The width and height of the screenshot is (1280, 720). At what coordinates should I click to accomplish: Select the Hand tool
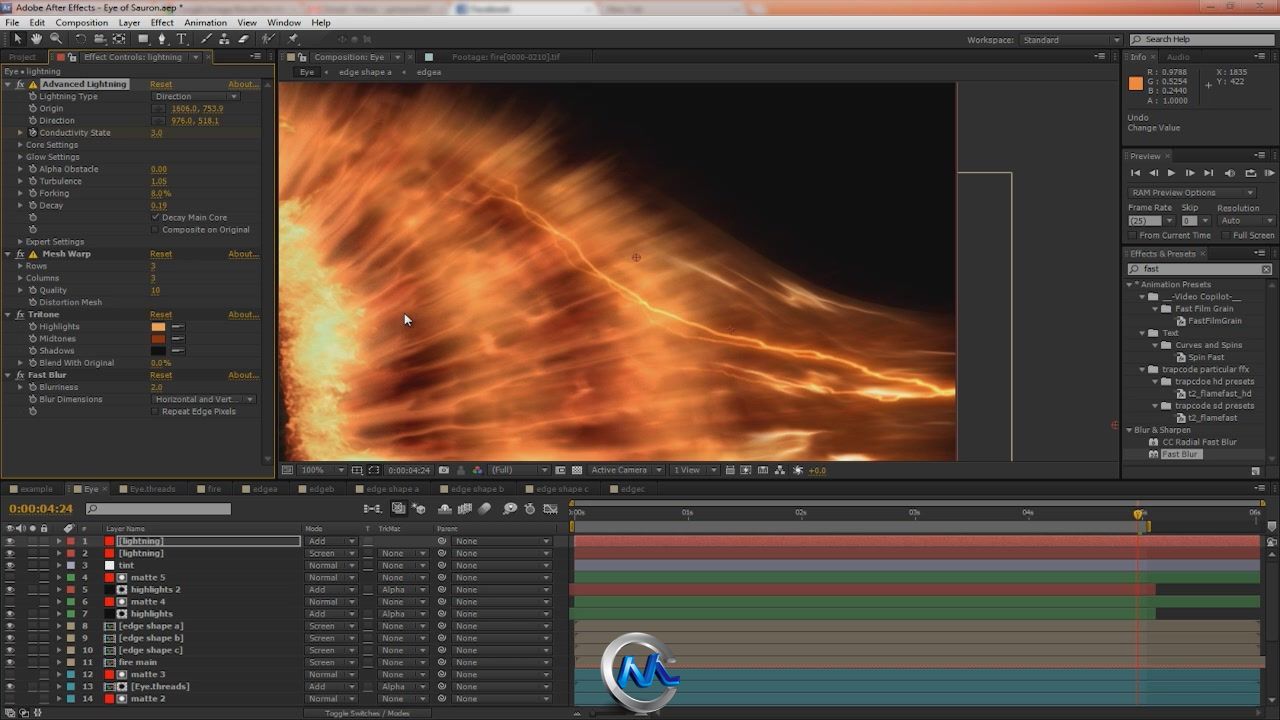36,39
